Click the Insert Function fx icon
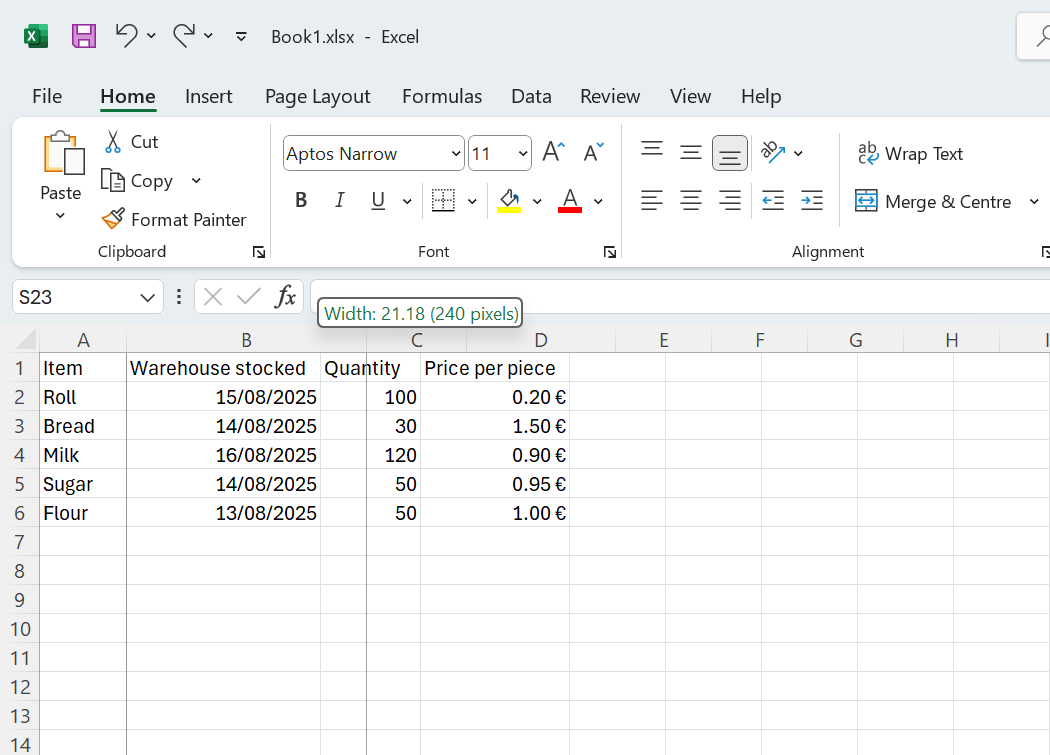This screenshot has width=1050, height=755. tap(285, 296)
